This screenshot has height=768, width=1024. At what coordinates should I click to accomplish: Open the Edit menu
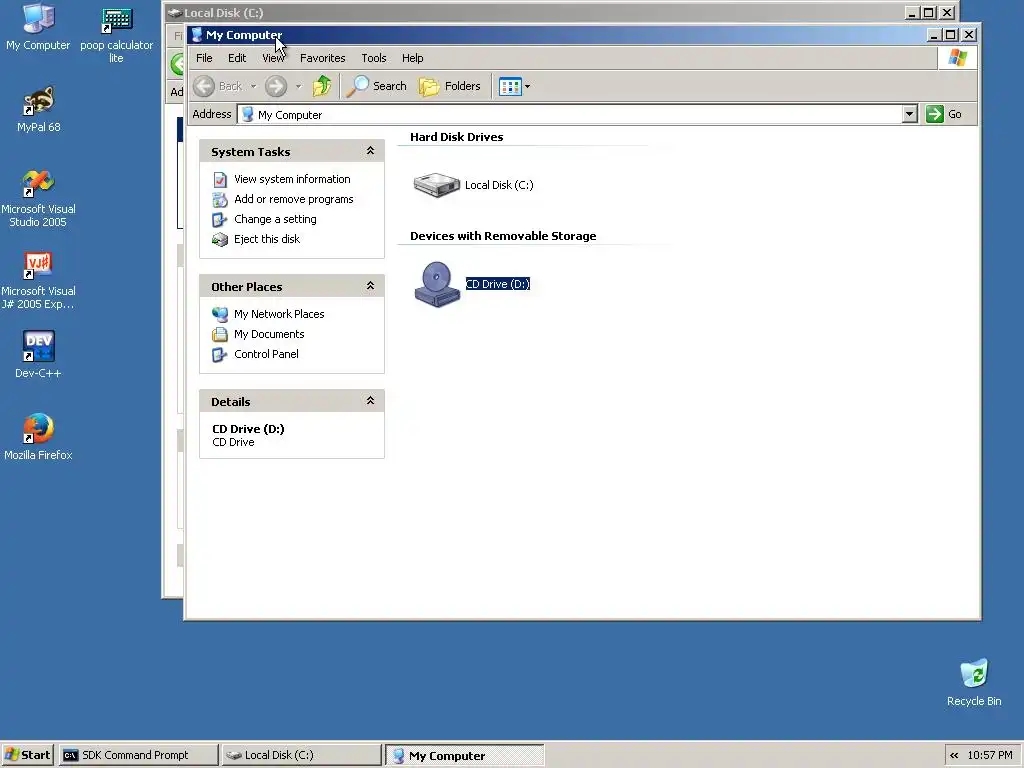click(237, 58)
